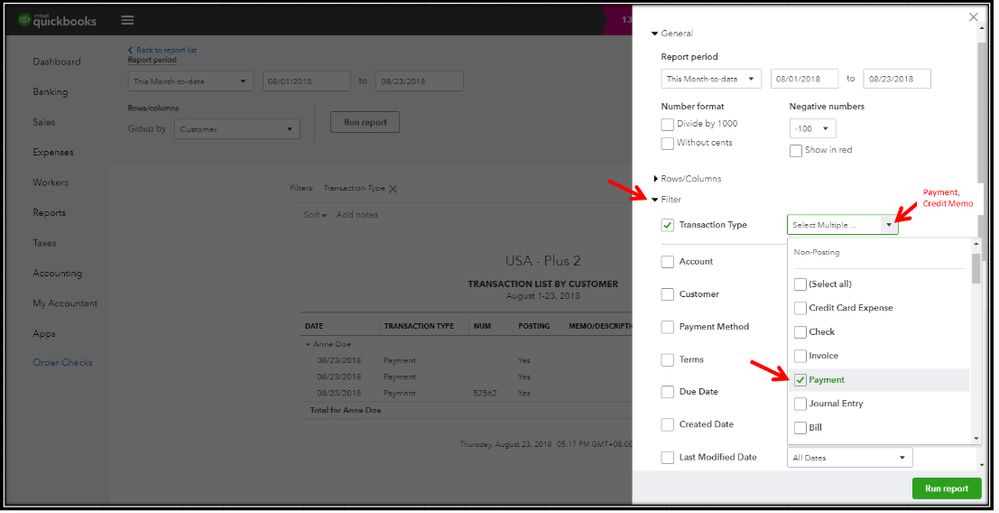This screenshot has height=513, width=999.
Task: Open Banking in the sidebar
Action: pyautogui.click(x=50, y=92)
